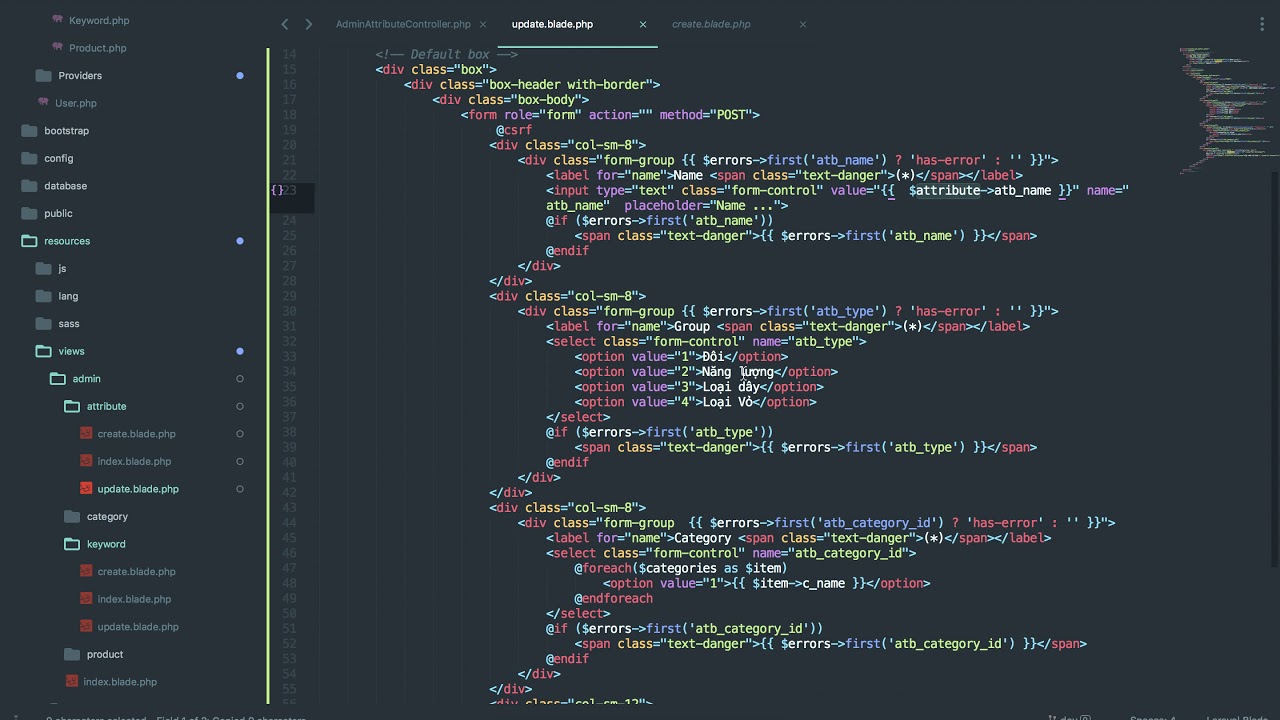1280x720 pixels.
Task: Select update.blade.php under the attribute folder
Action: pos(138,489)
